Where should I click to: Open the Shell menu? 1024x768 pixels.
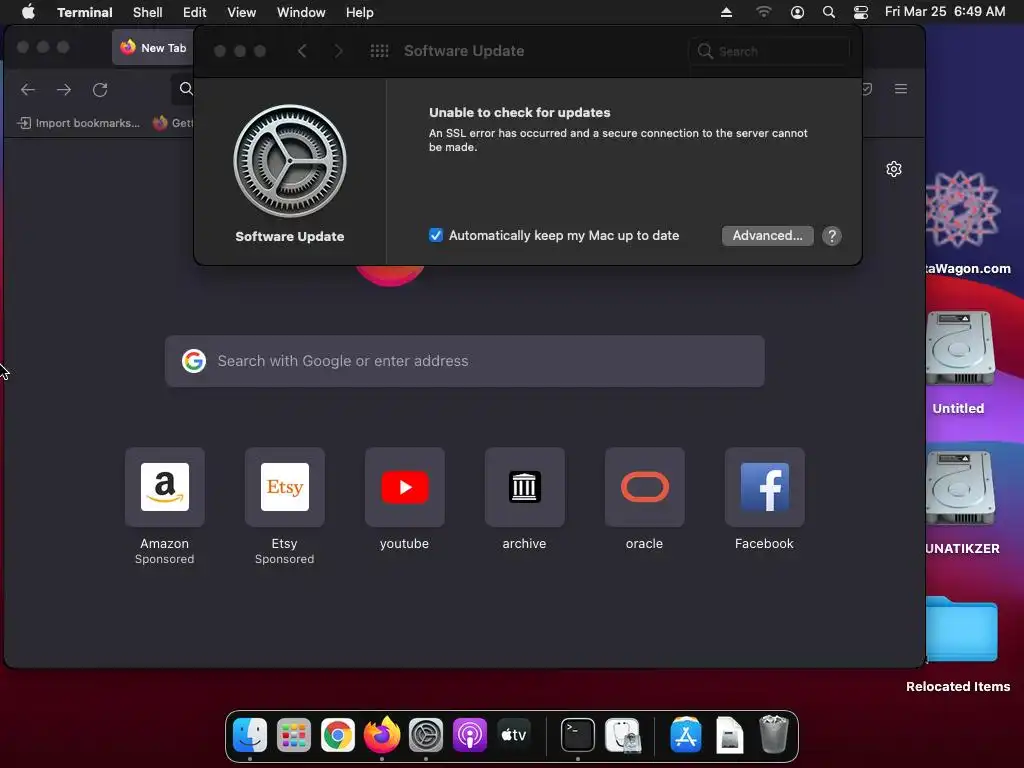click(148, 12)
